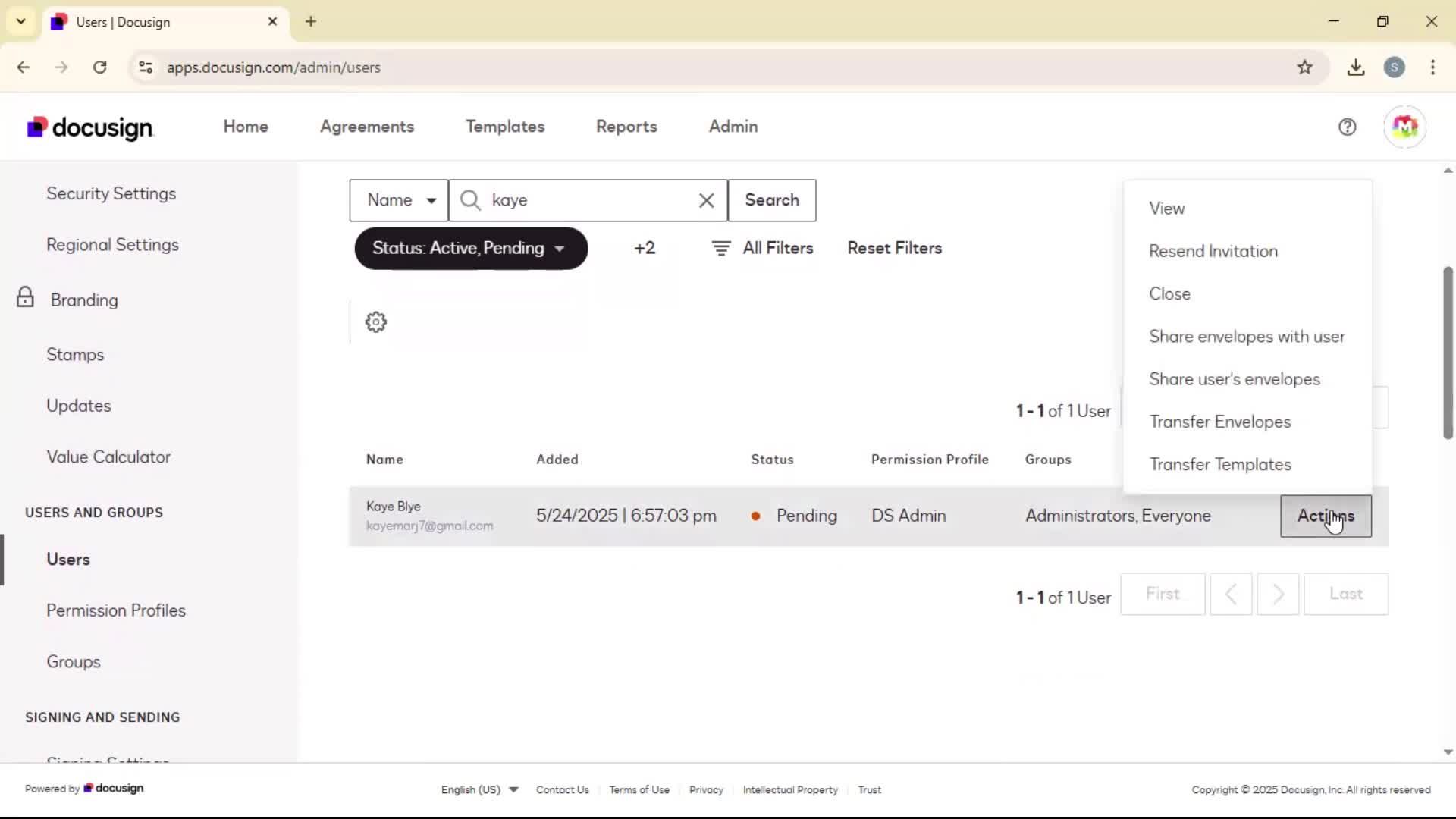Open browser downloads icon
This screenshot has height=819, width=1456.
click(x=1356, y=67)
